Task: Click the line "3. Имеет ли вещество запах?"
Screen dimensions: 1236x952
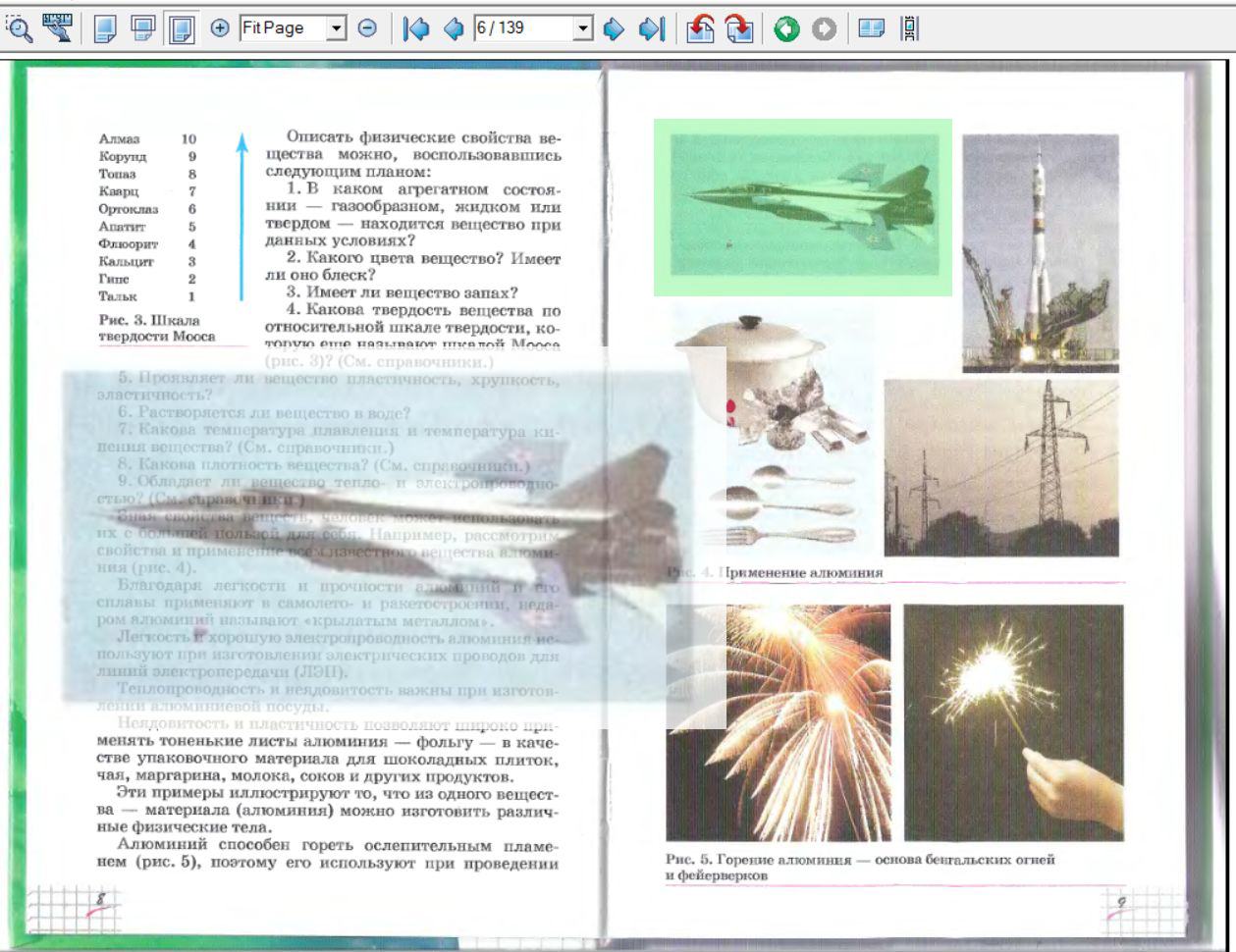Action: click(x=403, y=292)
